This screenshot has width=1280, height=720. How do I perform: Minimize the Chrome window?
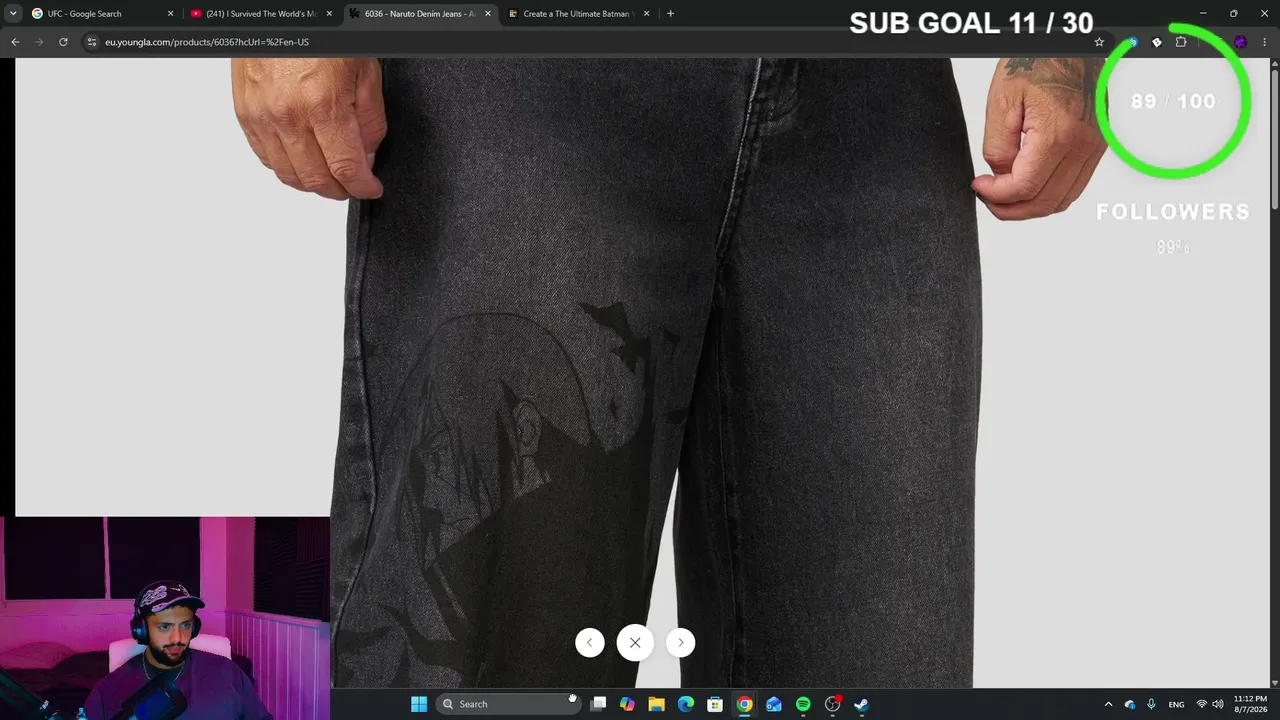point(1203,14)
